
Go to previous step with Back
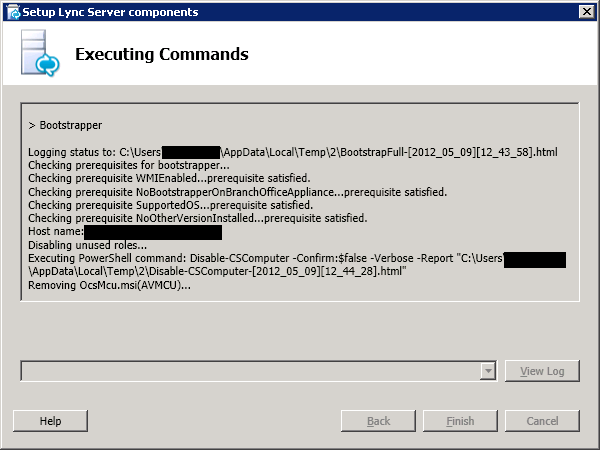378,421
